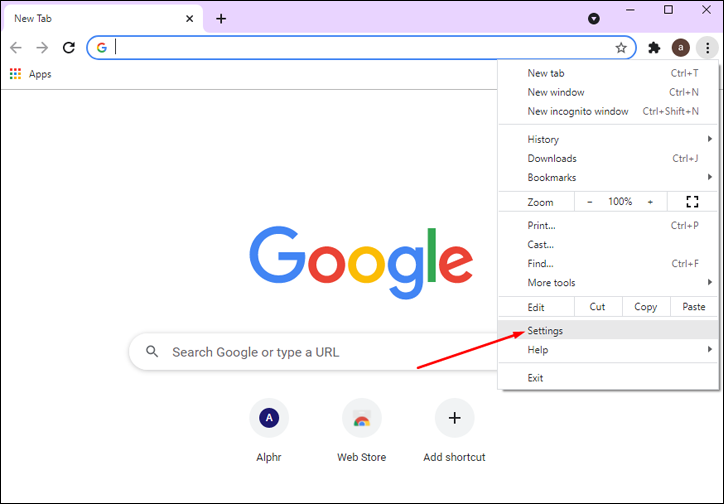
Task: Decrease zoom with the minus button
Action: point(590,202)
